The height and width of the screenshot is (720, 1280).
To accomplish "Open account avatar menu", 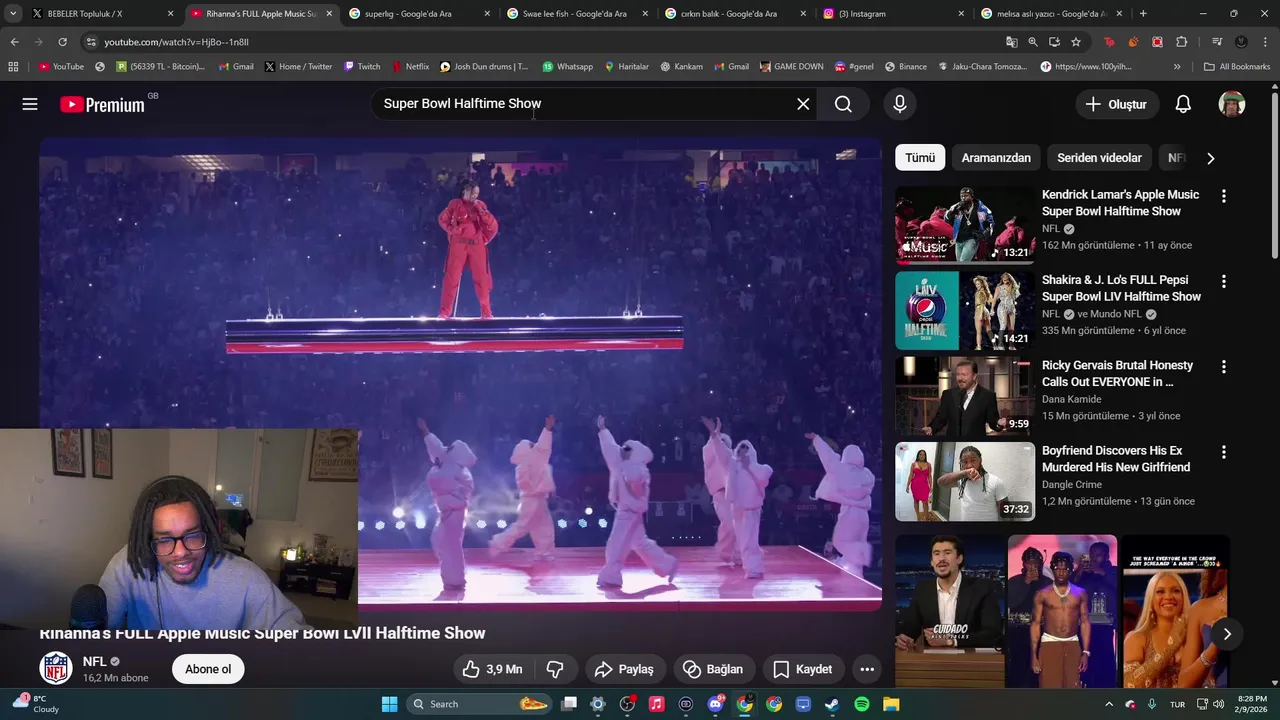I will (1232, 104).
